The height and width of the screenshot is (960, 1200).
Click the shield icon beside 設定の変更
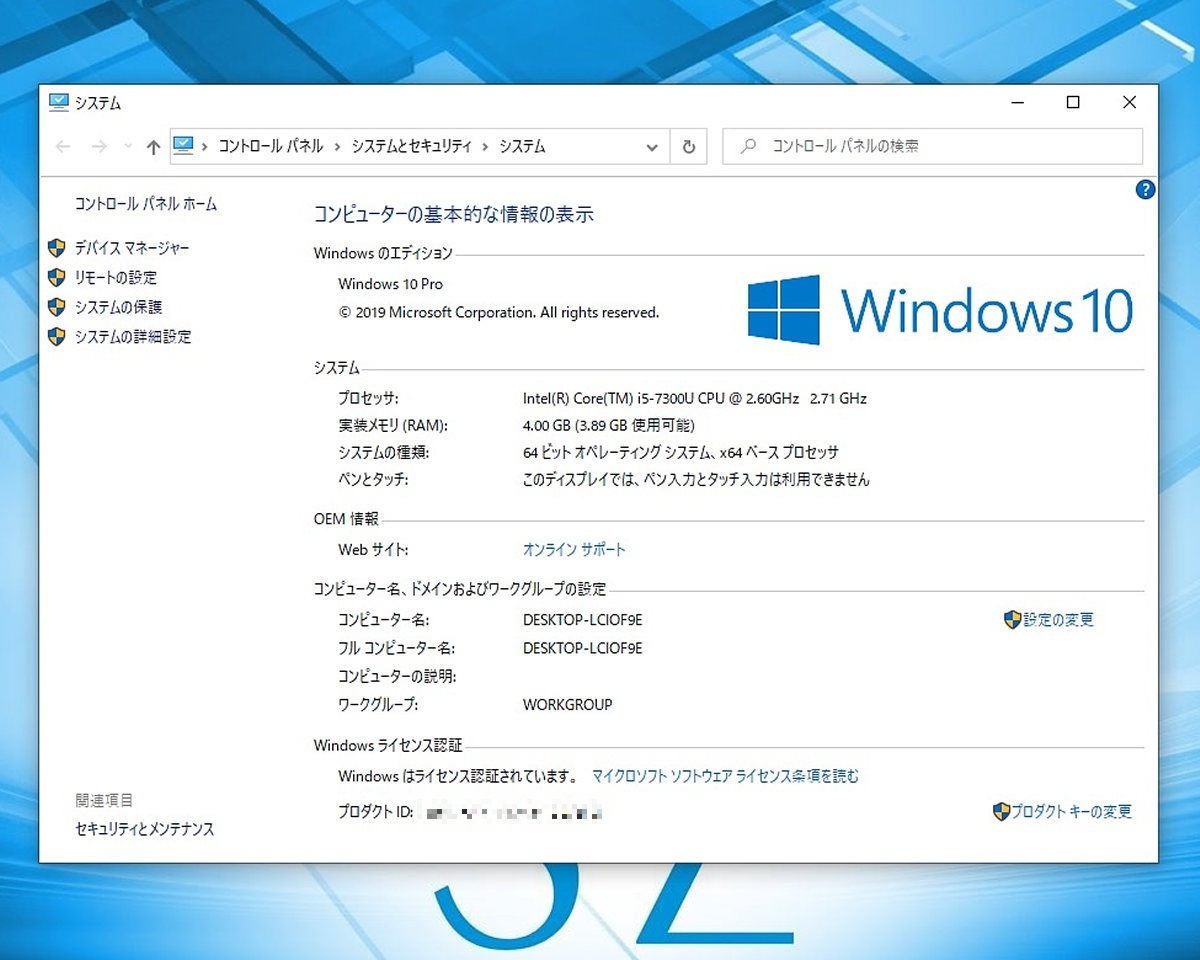[1012, 620]
